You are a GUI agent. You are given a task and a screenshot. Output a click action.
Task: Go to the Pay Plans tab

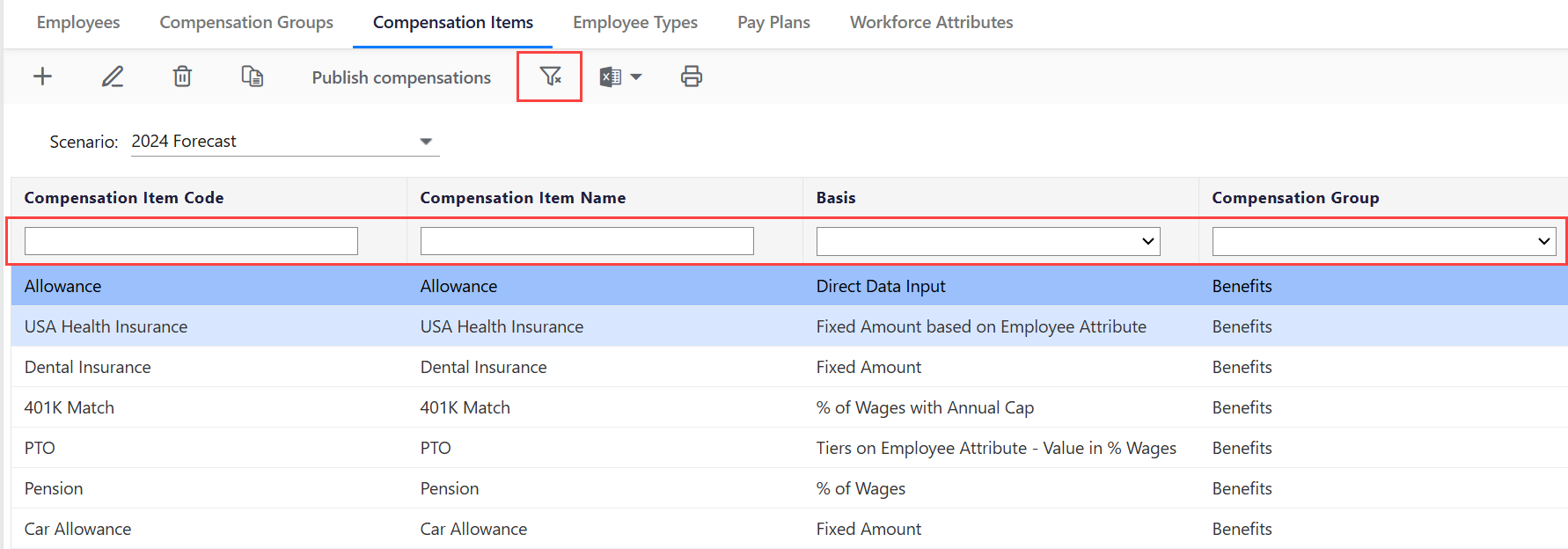tap(773, 23)
